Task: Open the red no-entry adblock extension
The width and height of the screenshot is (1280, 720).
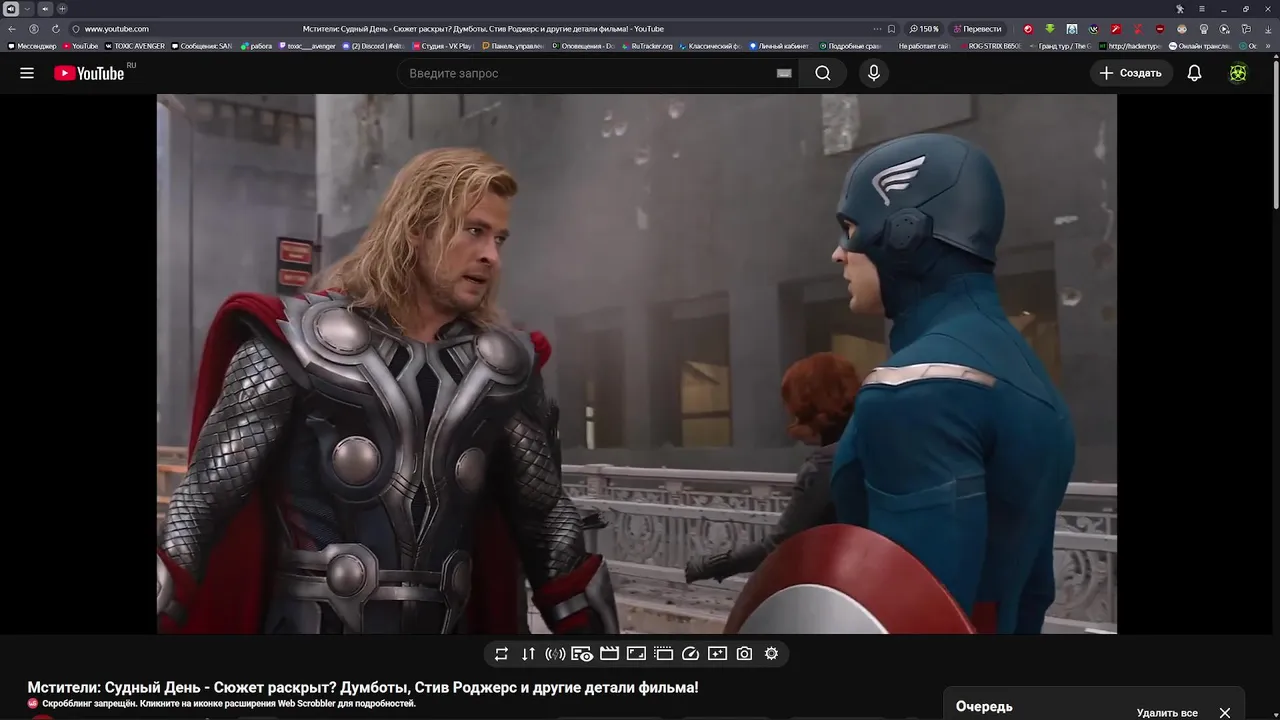Action: tap(1159, 29)
